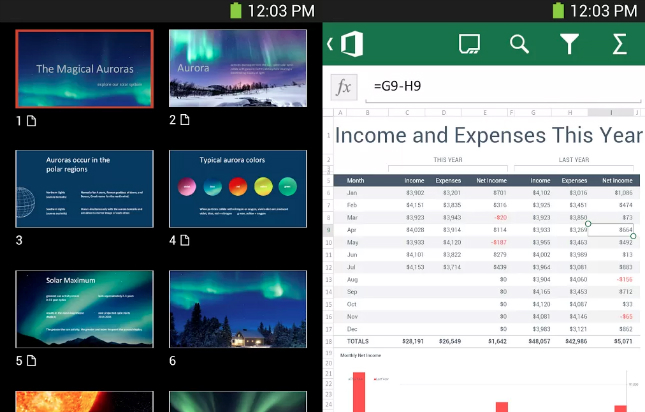This screenshot has height=412, width=645.
Task: Open 'Auroras occur in the polar regions' slide
Action: click(x=84, y=189)
